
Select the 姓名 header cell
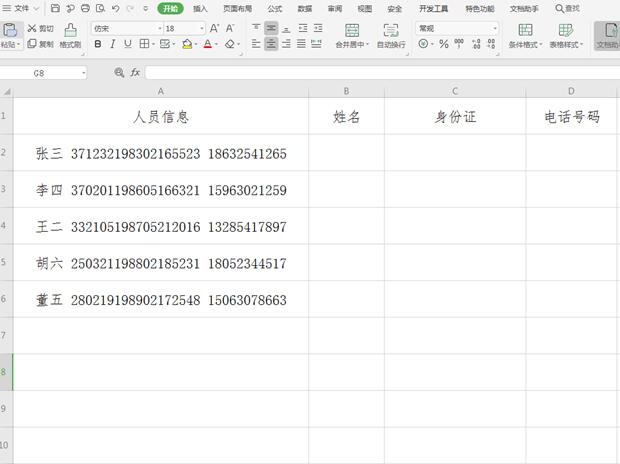(x=346, y=117)
